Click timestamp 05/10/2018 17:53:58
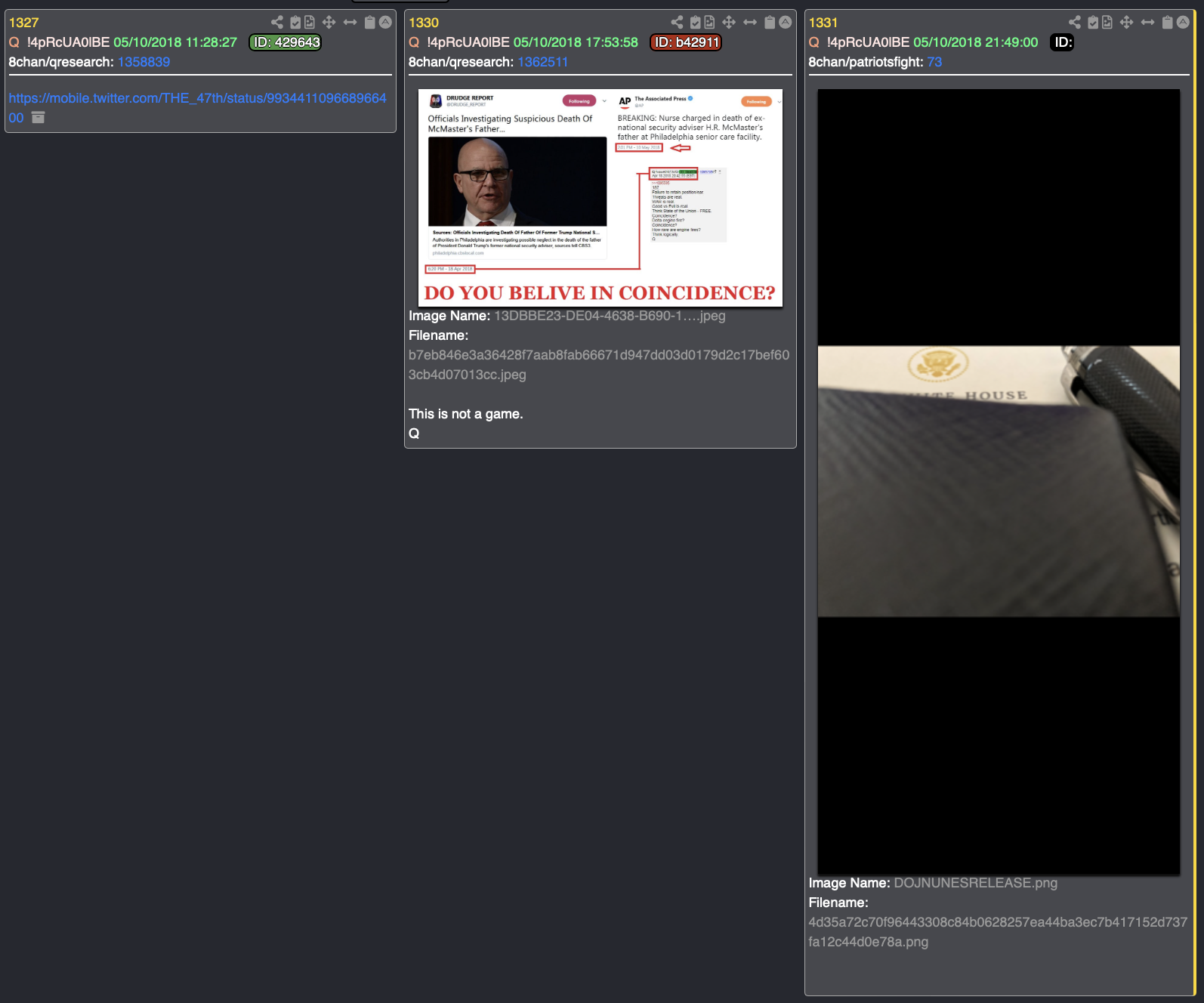Screen dimensions: 1204x1003 click(x=576, y=42)
